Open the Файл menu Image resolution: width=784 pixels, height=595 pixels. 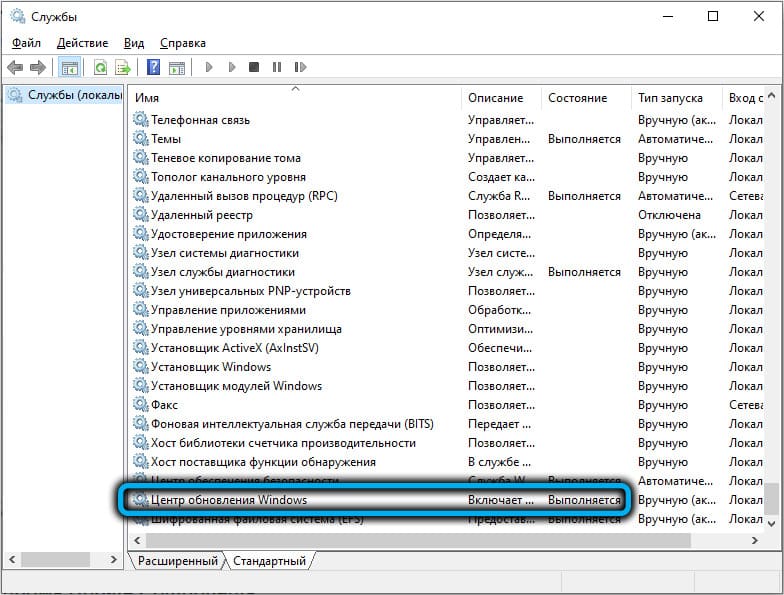(x=26, y=43)
